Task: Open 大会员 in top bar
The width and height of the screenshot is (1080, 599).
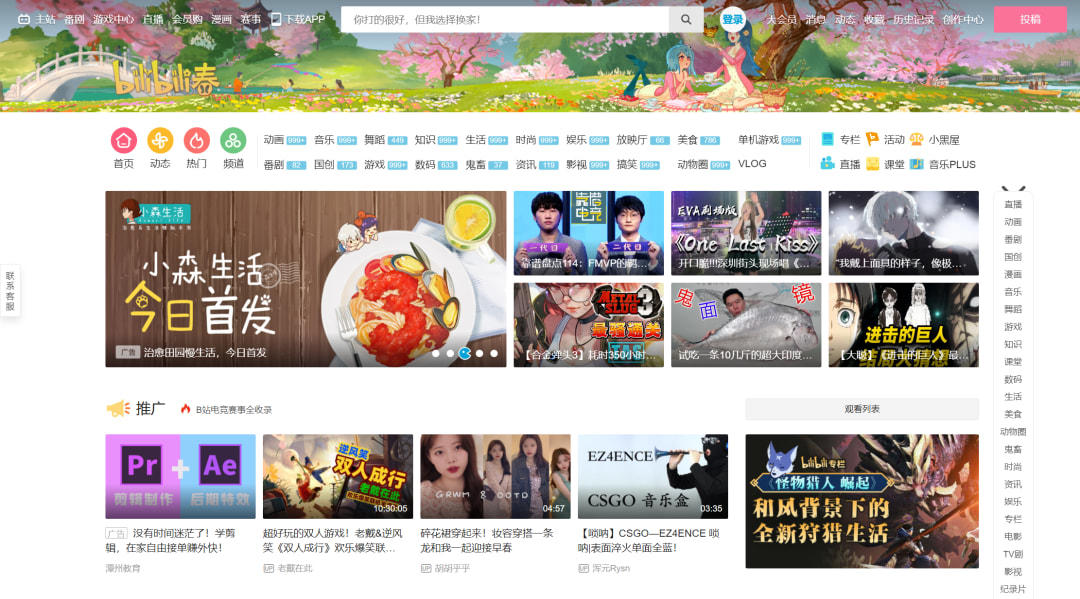Action: [x=782, y=19]
